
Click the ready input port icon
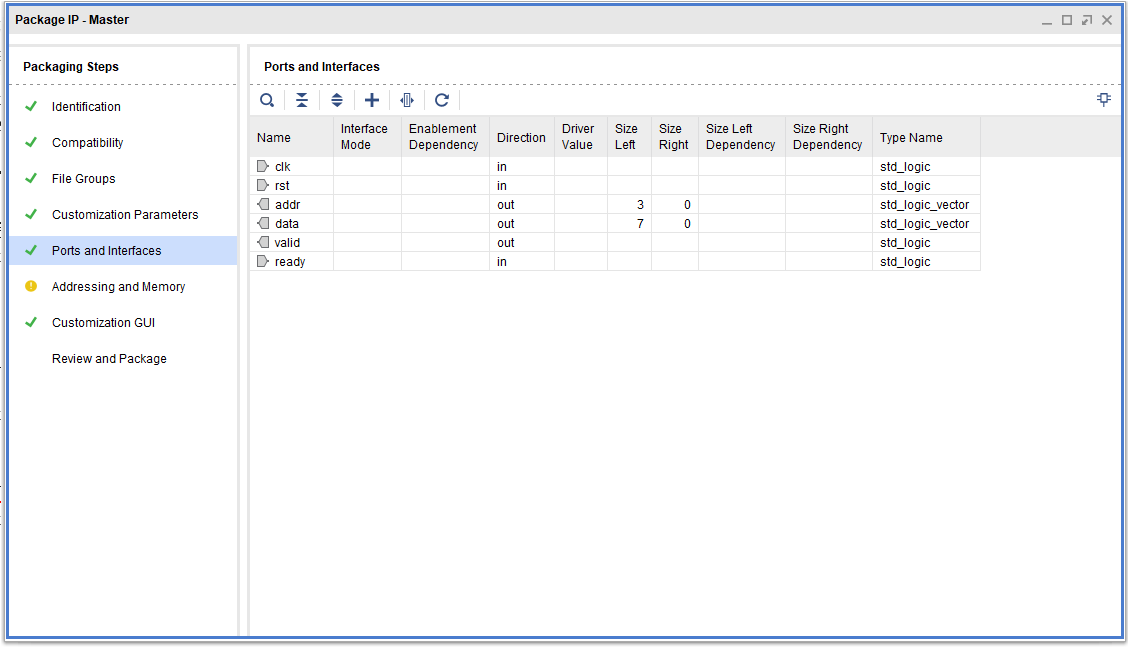pos(263,262)
